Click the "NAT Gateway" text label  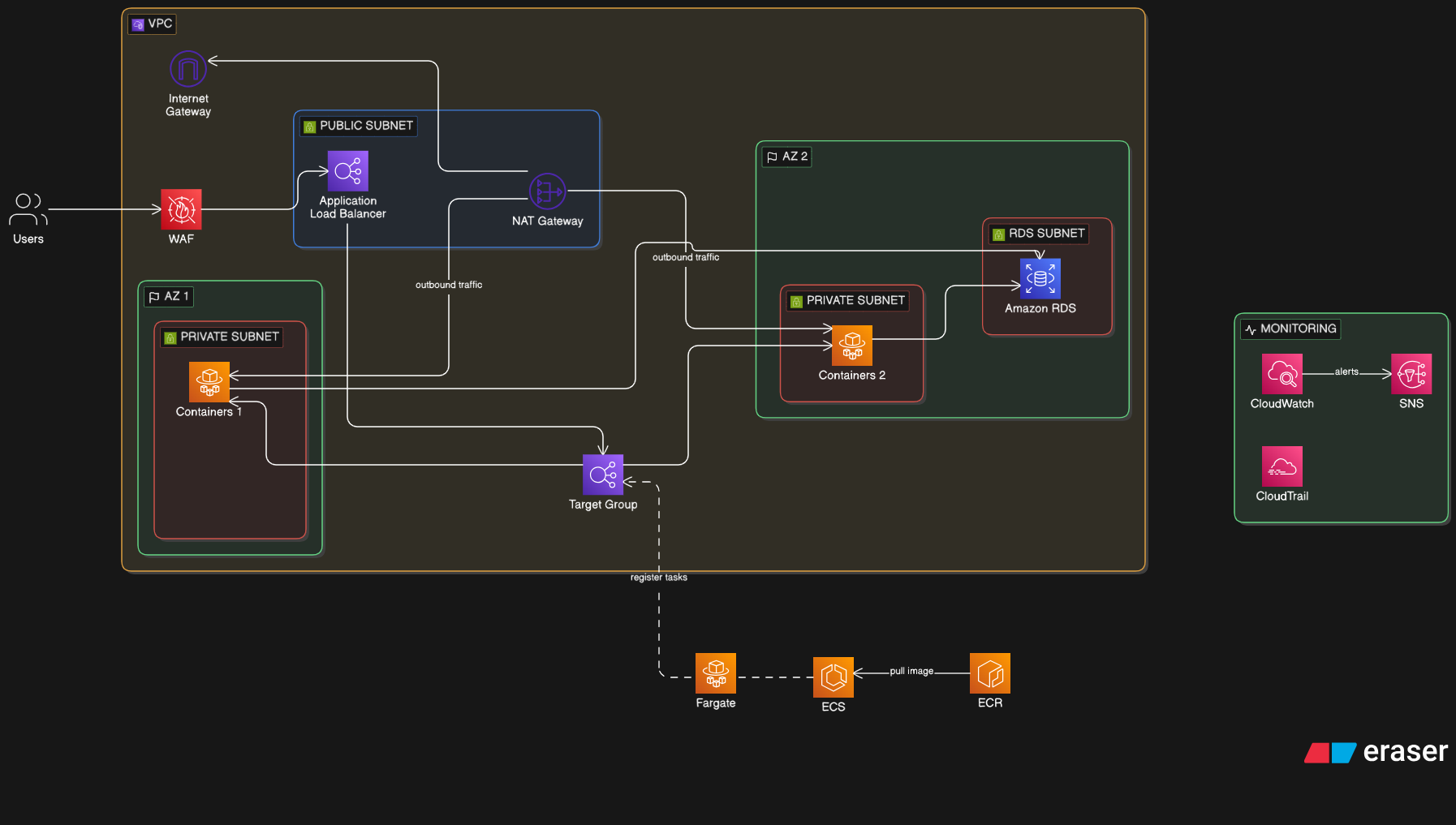tap(548, 221)
